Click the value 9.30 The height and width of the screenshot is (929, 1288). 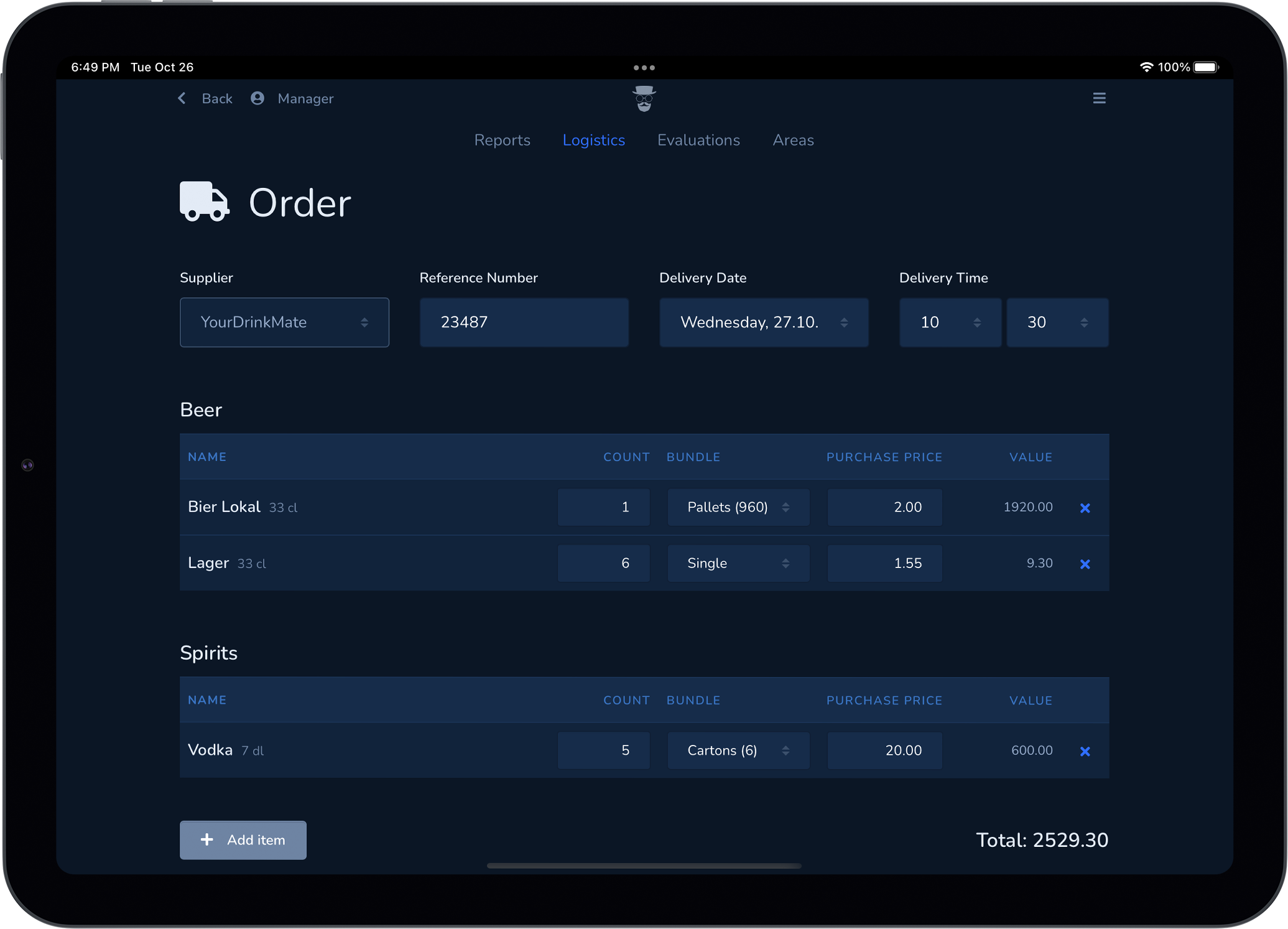tap(1039, 563)
